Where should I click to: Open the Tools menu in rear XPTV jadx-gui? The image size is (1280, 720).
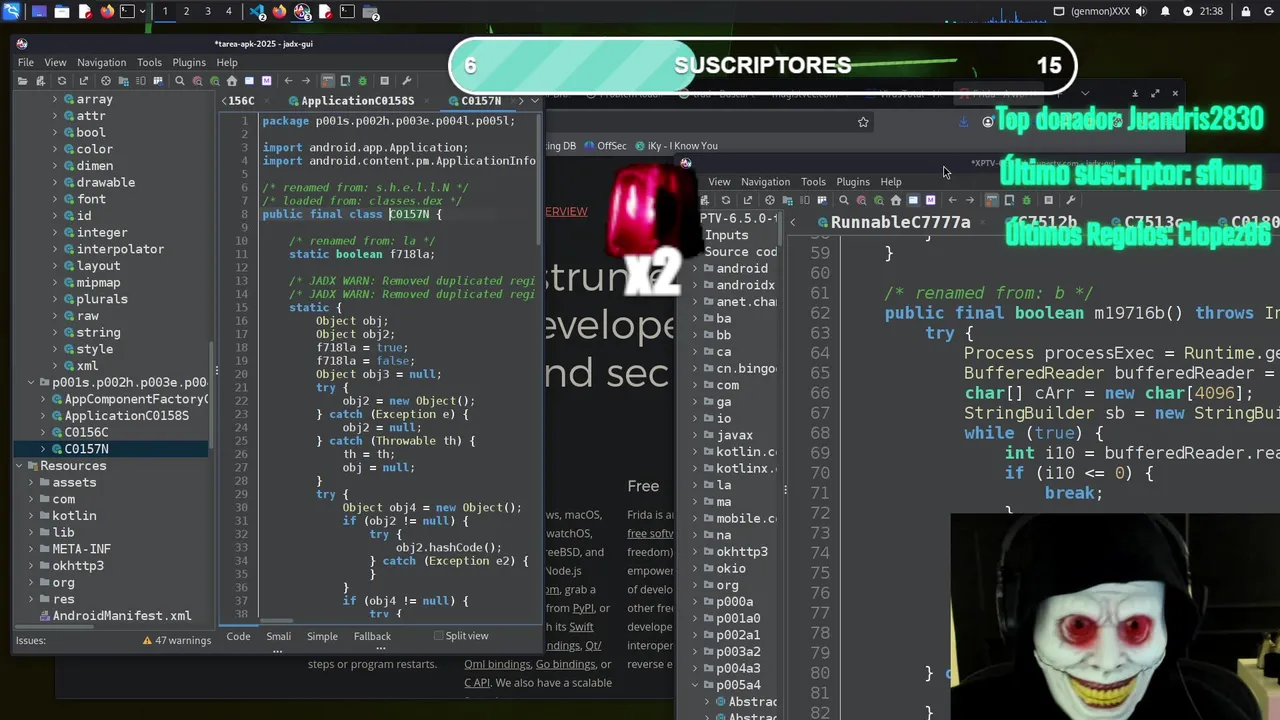pyautogui.click(x=813, y=182)
